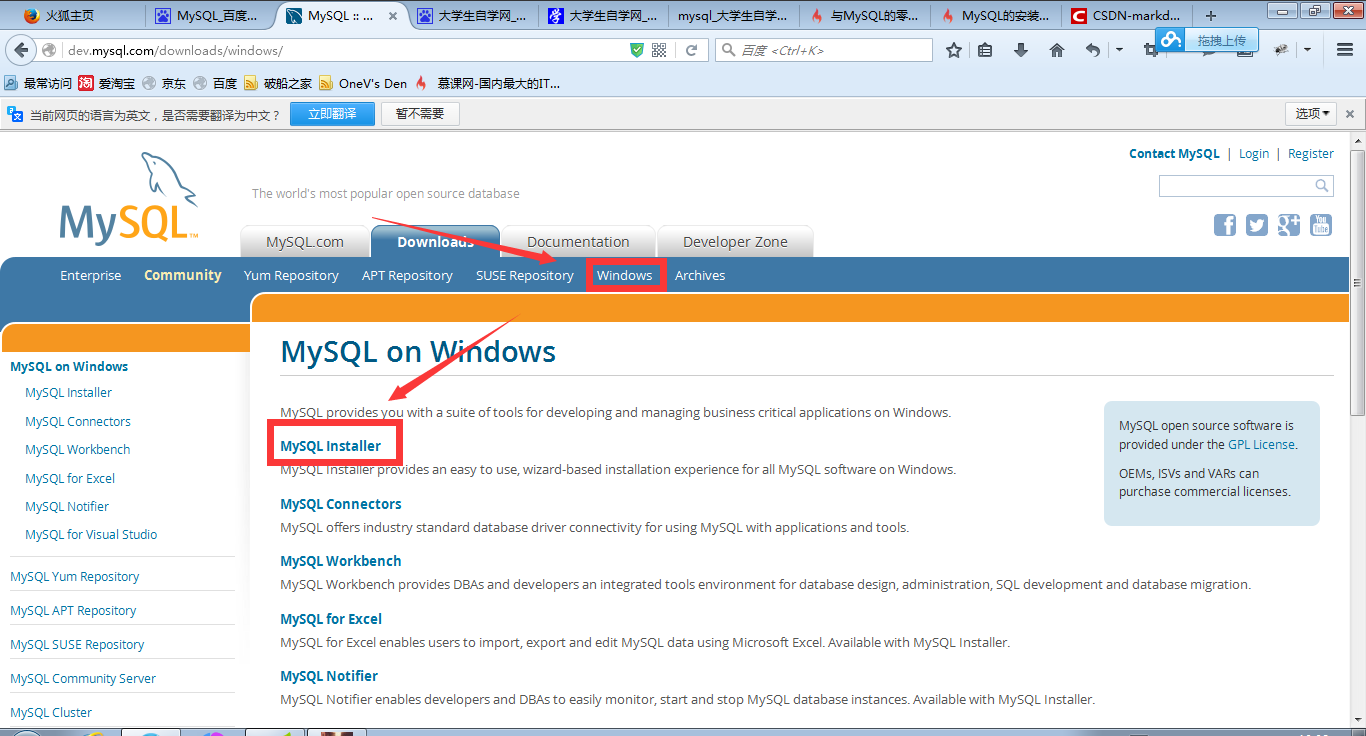Visit MySQL Twitter page icon

coord(1257,225)
